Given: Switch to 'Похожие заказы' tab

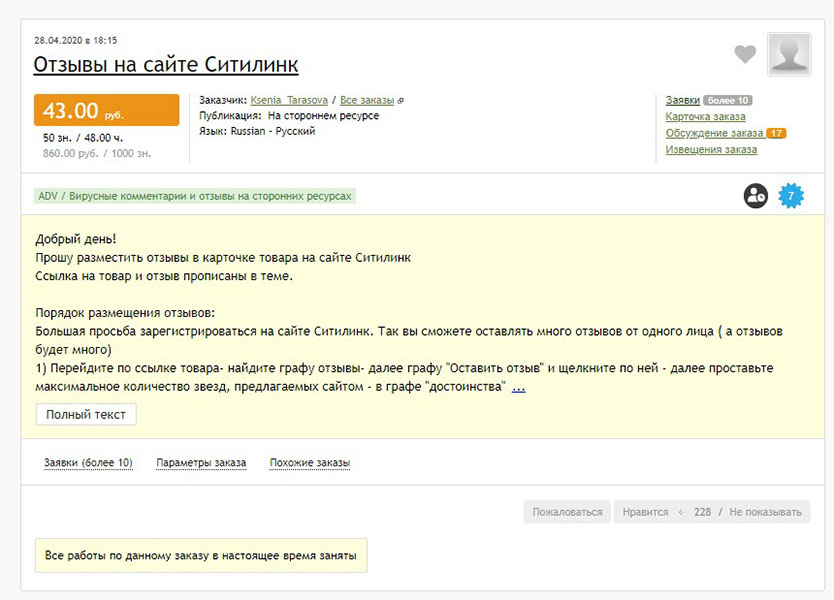Looking at the screenshot, I should (x=310, y=463).
